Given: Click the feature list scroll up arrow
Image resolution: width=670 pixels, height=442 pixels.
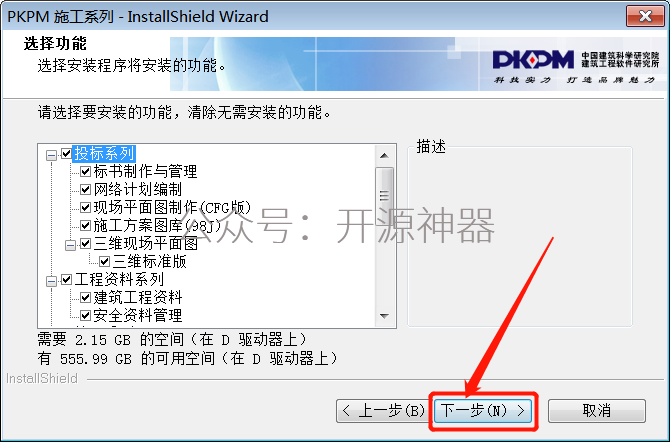Looking at the screenshot, I should pyautogui.click(x=384, y=156).
